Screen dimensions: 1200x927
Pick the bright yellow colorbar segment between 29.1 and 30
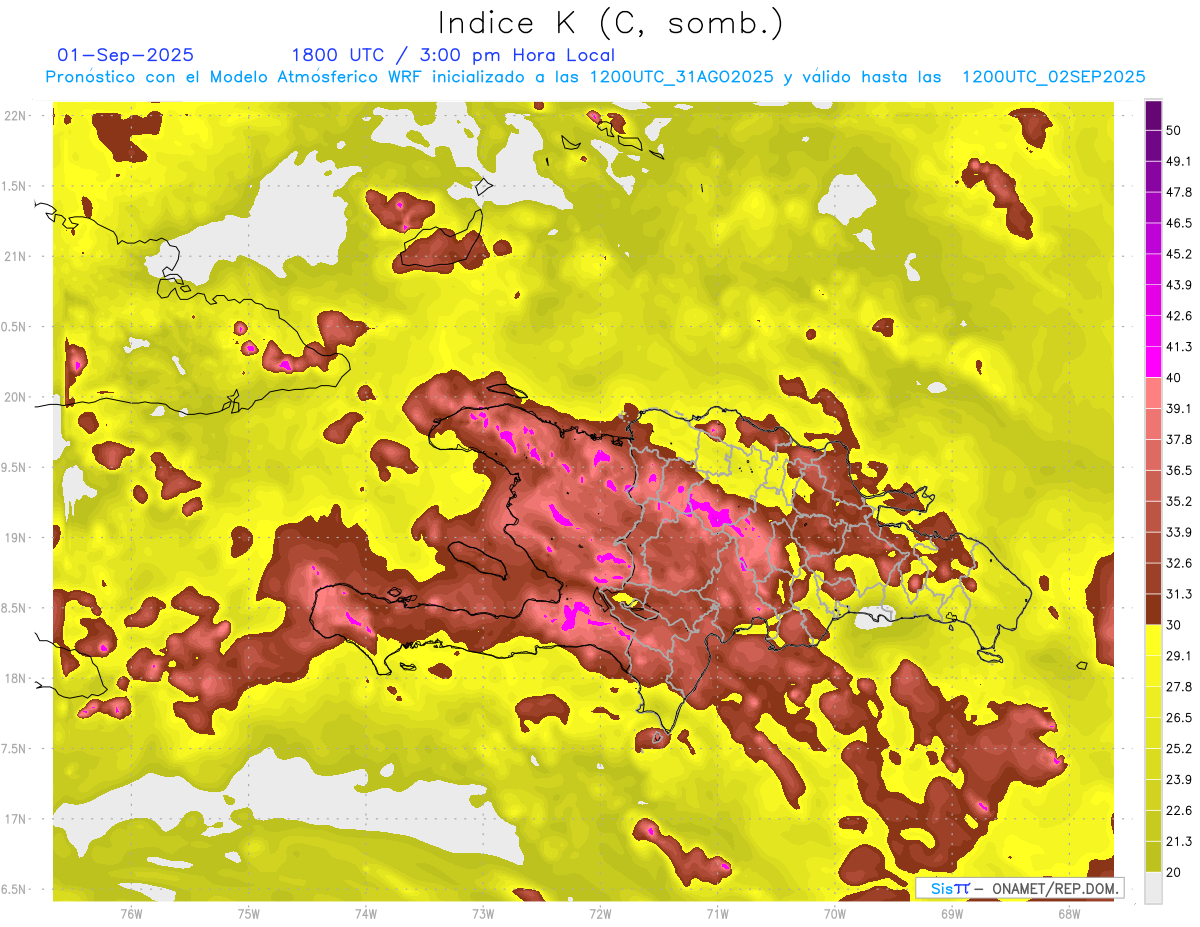click(1153, 640)
